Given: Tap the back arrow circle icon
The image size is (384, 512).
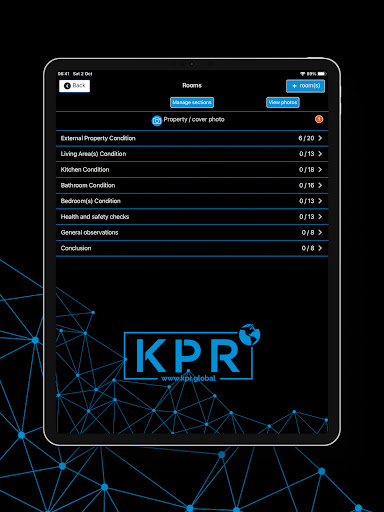Looking at the screenshot, I should [67, 86].
